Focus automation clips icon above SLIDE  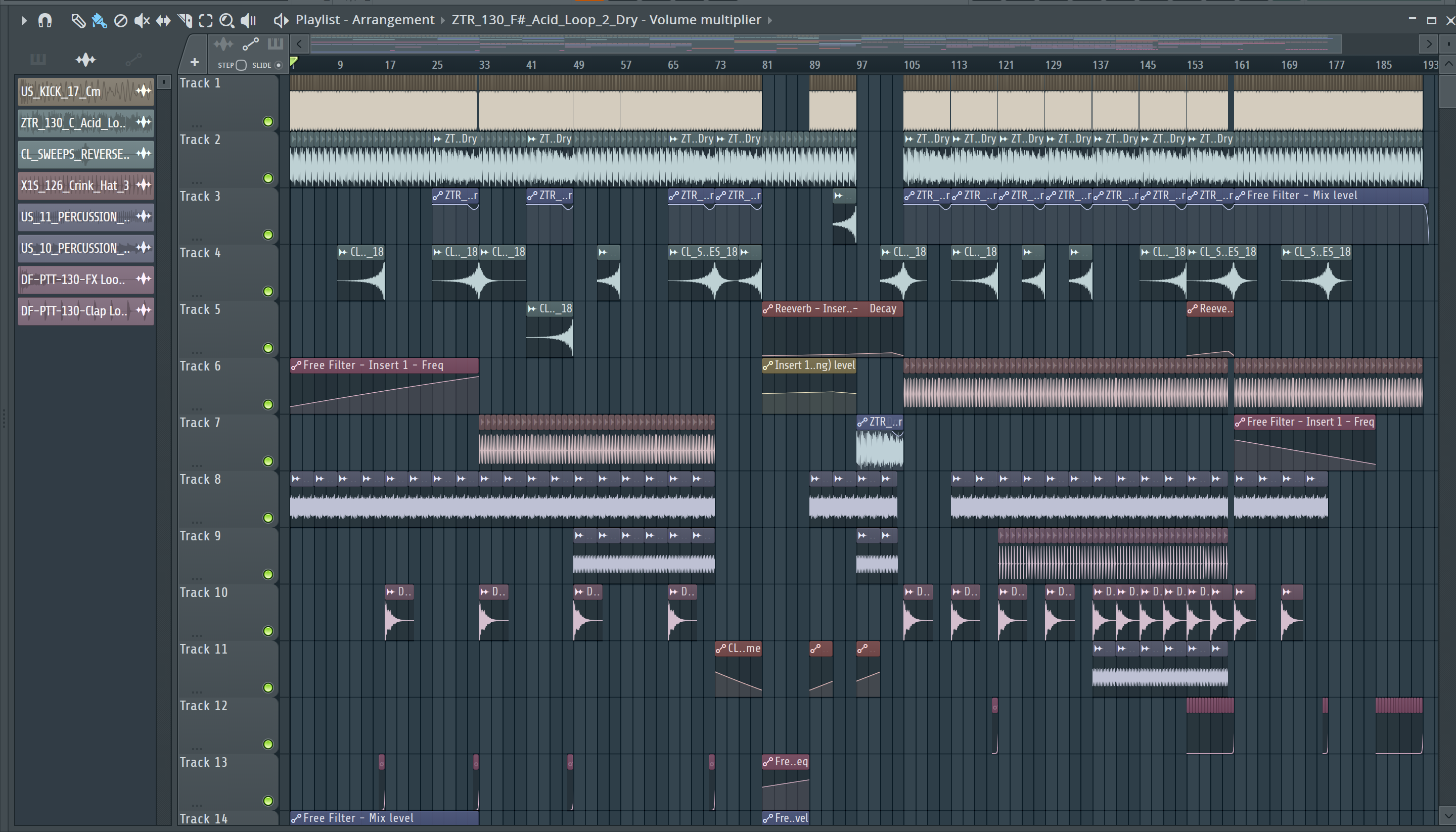tap(250, 44)
